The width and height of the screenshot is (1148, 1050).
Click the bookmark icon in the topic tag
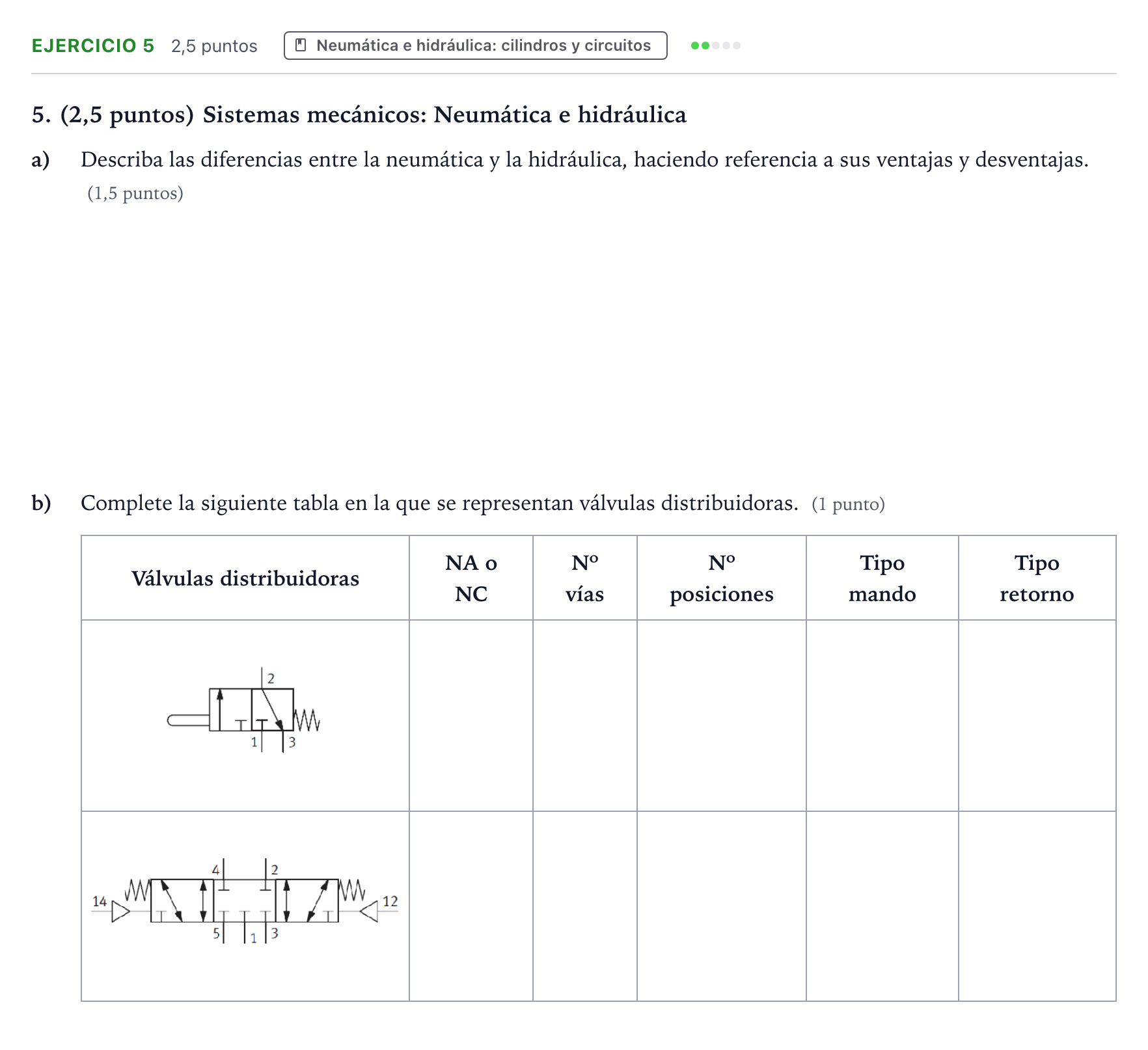(x=301, y=46)
